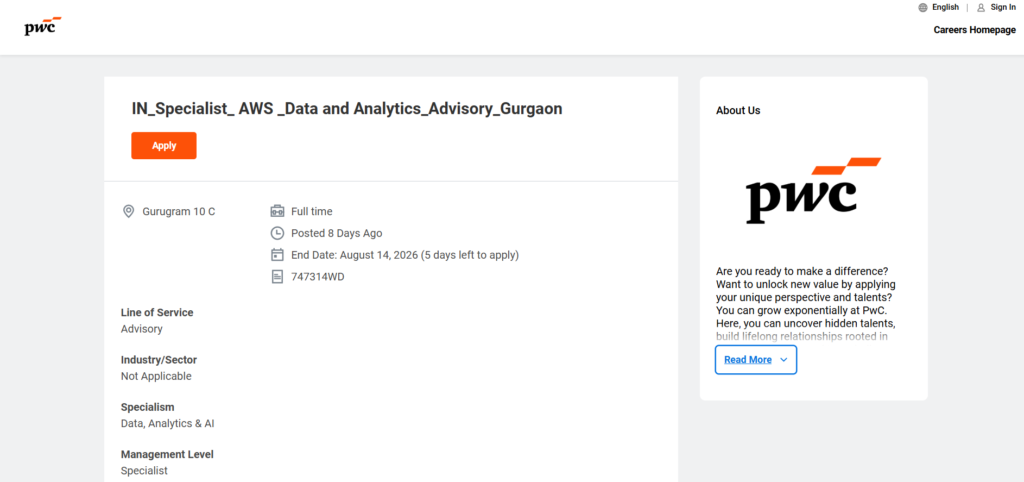Click the 'Gurugram 10 C' location text

click(x=178, y=212)
